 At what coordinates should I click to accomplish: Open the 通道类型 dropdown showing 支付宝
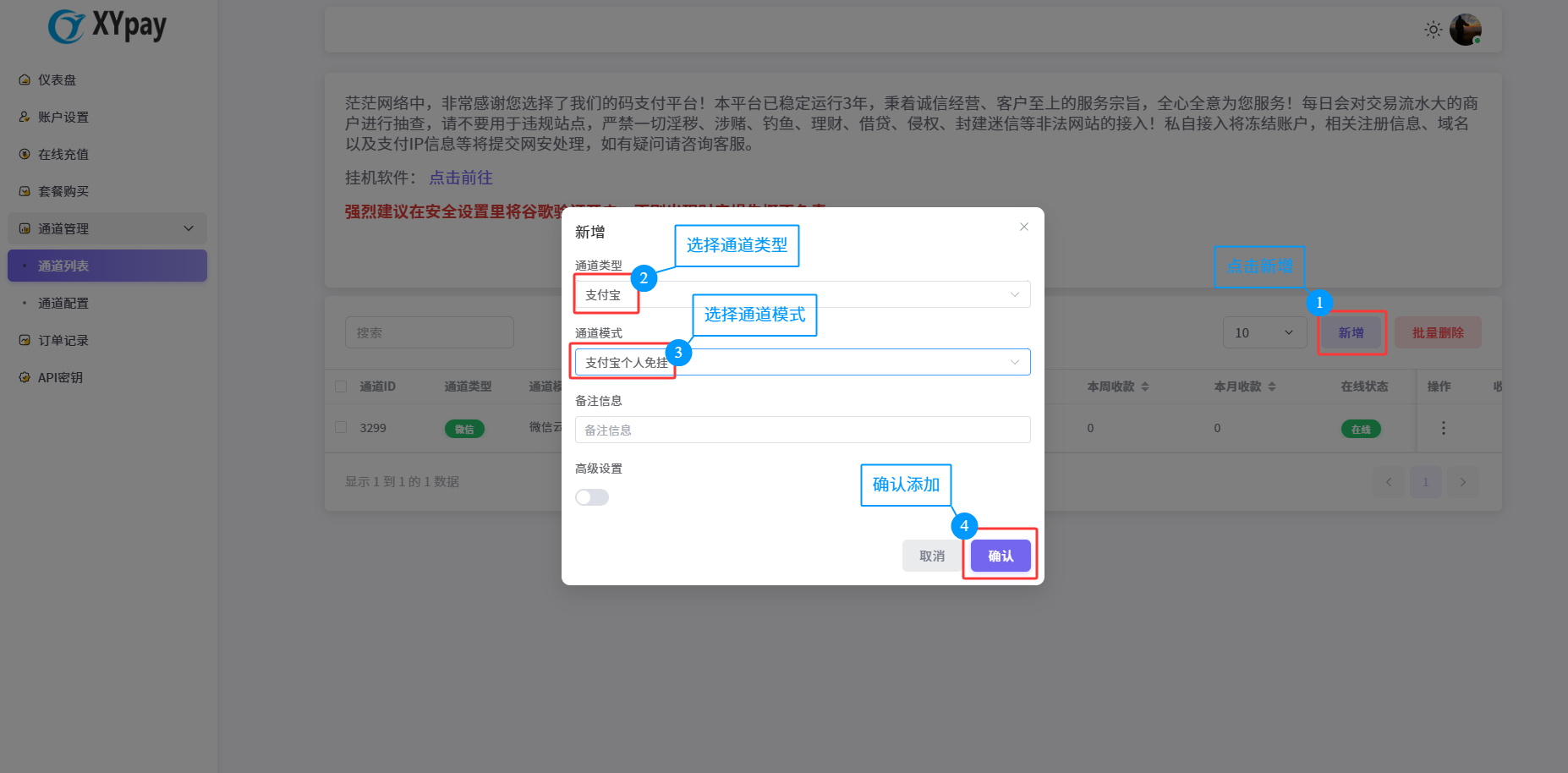coord(802,294)
